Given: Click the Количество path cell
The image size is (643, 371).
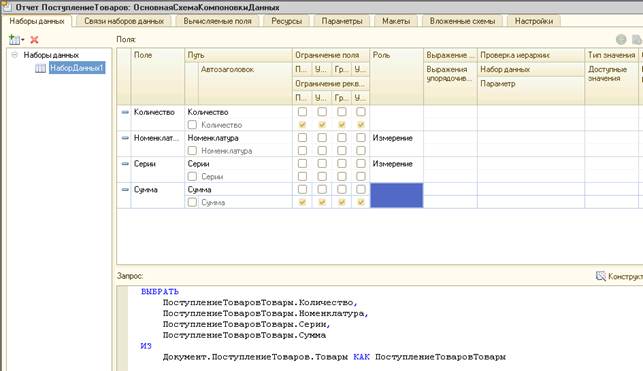Looking at the screenshot, I should click(238, 112).
